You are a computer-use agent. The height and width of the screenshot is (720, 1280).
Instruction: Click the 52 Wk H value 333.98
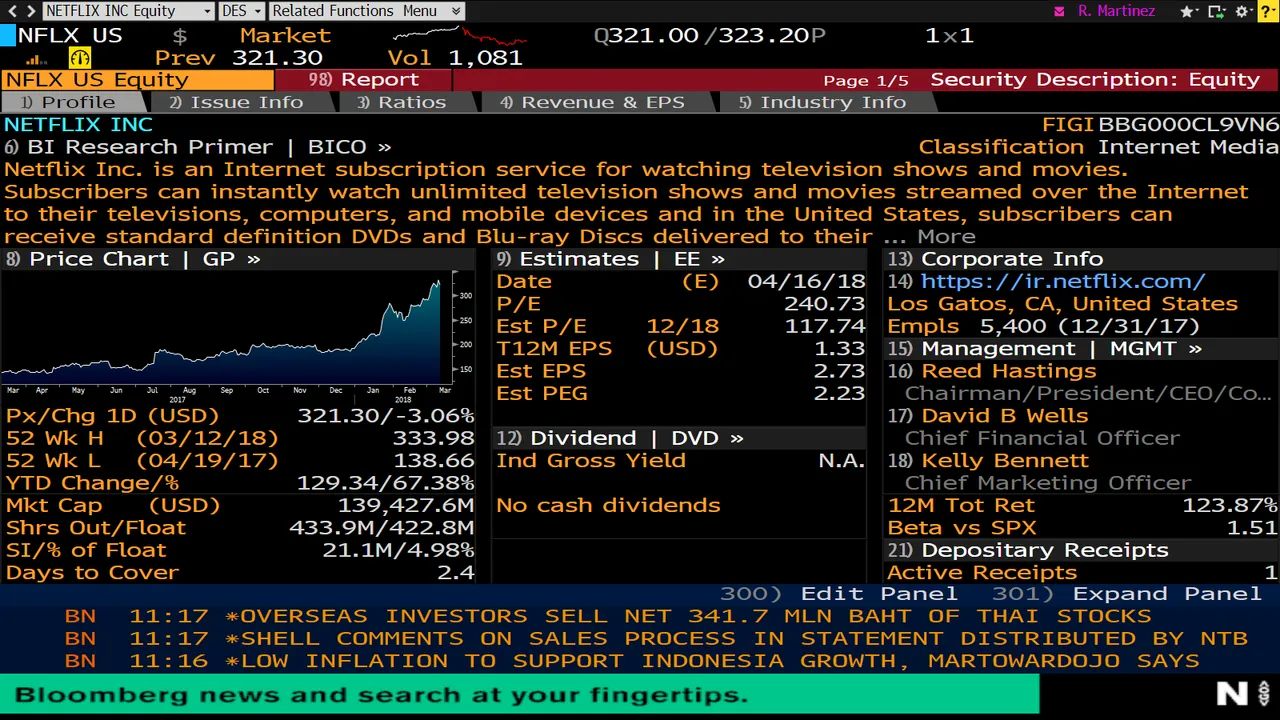[x=433, y=438]
